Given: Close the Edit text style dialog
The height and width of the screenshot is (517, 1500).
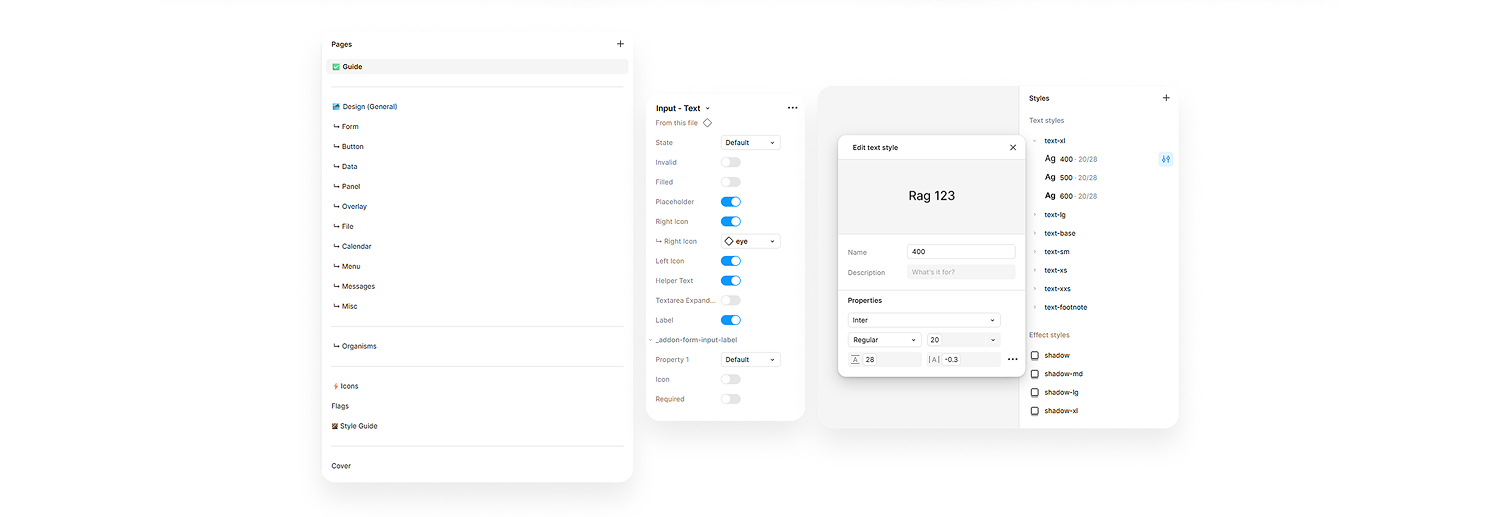Looking at the screenshot, I should [1012, 147].
